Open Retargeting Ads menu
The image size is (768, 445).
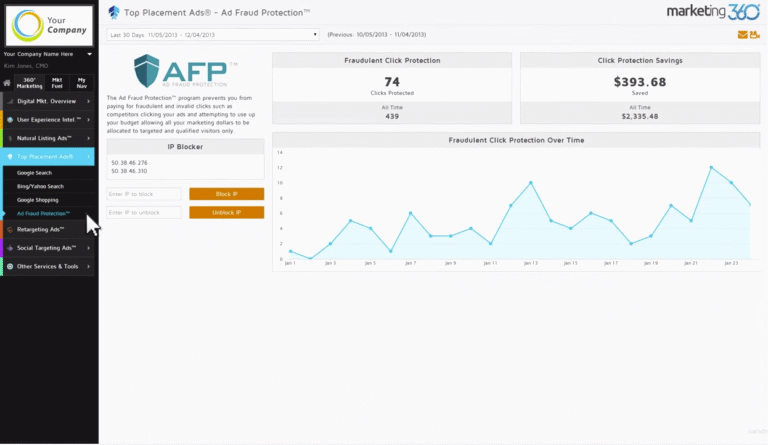click(x=48, y=230)
